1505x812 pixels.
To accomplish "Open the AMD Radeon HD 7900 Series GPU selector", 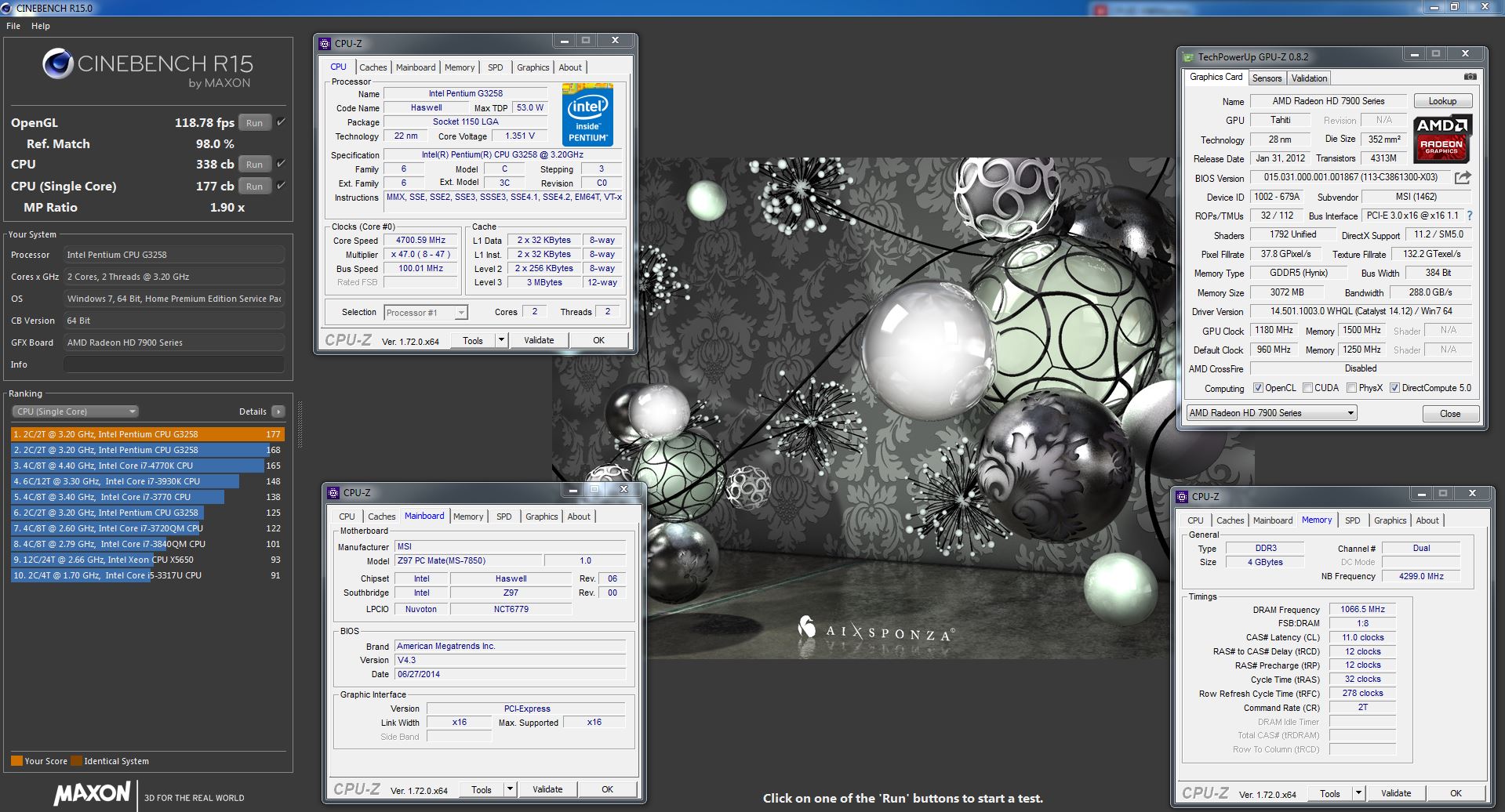I will 1271,413.
